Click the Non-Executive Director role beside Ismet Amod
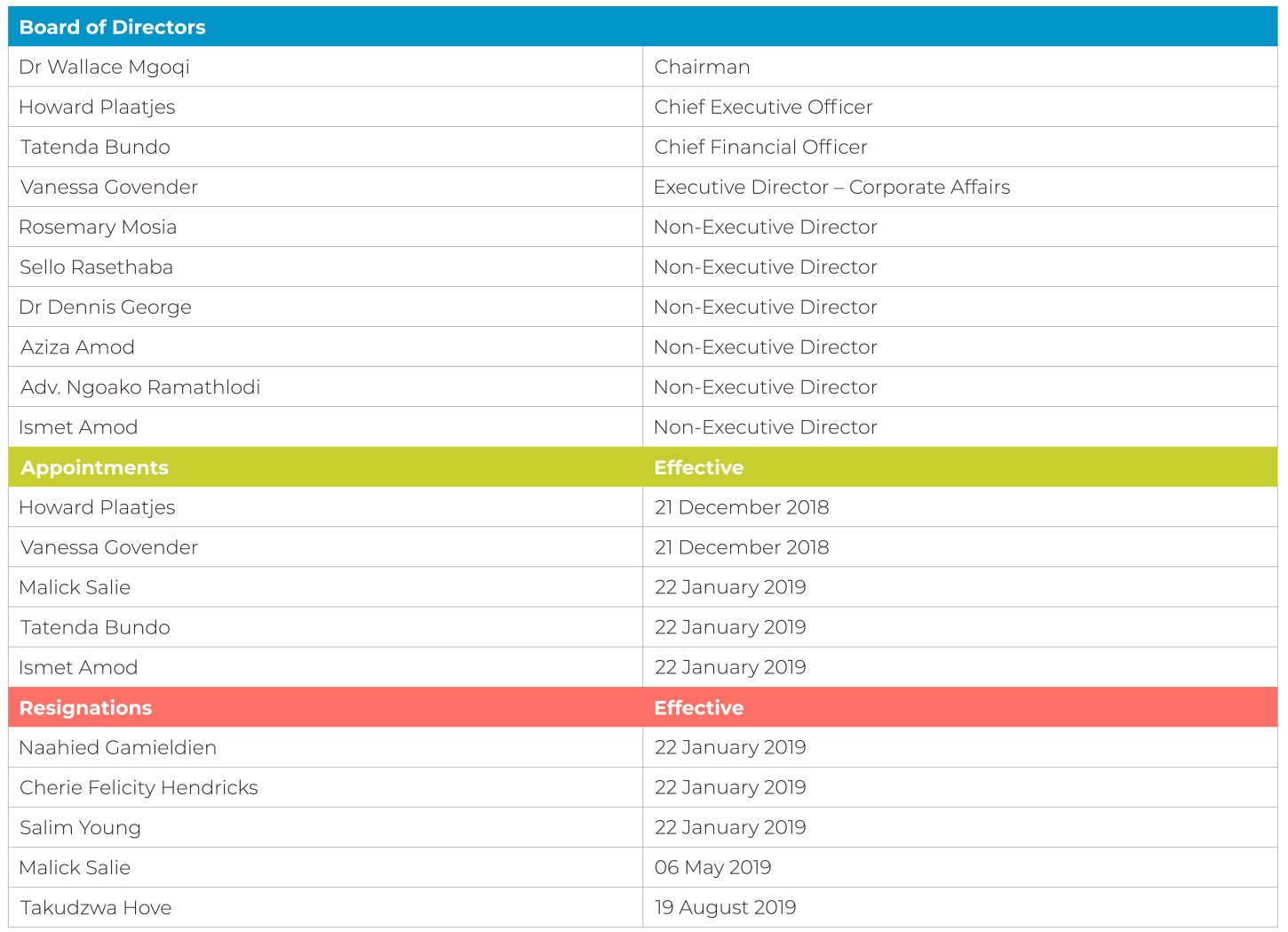 [x=766, y=427]
